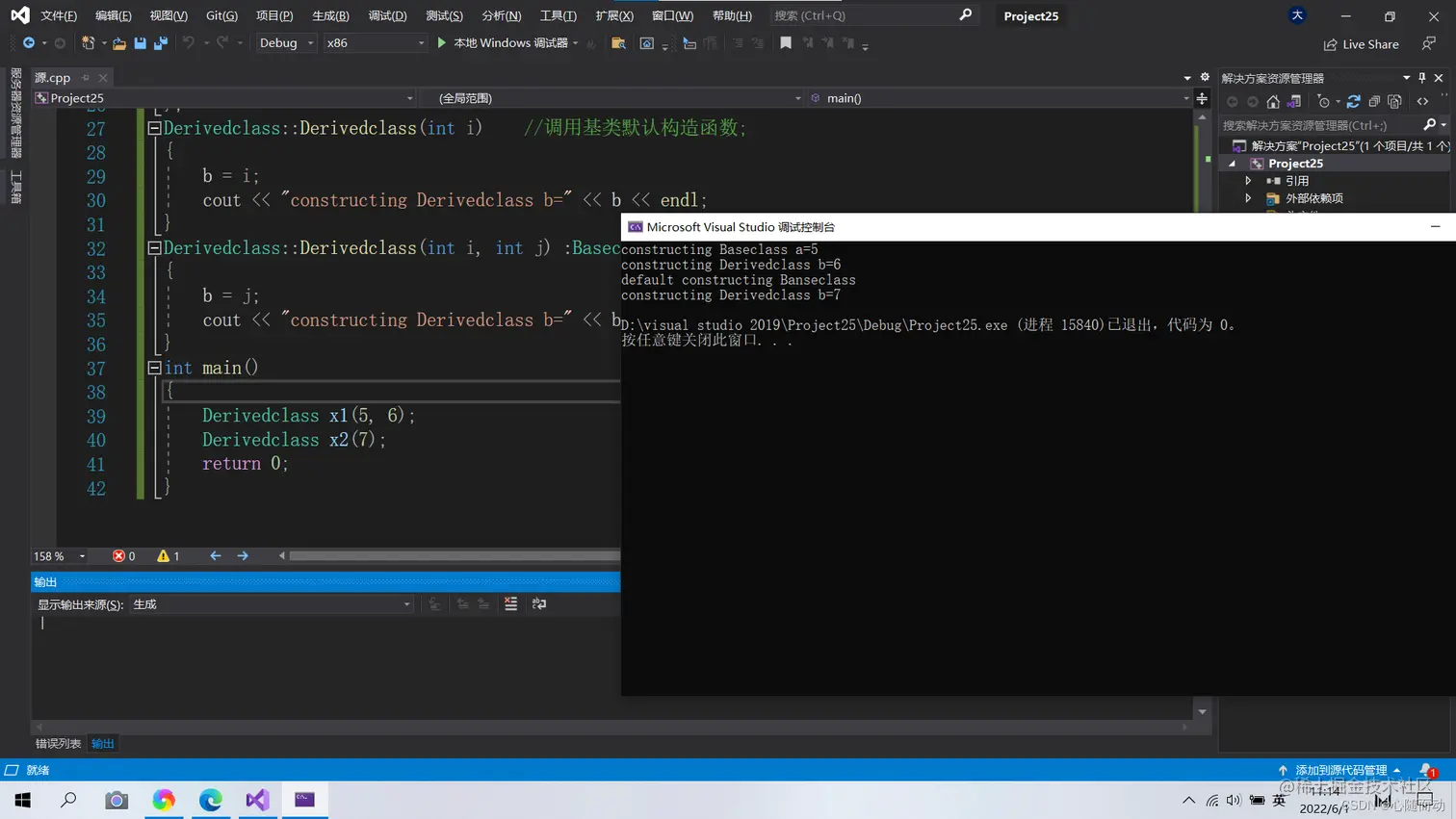Open the 视图(V) menu
This screenshot has height=819, width=1456.
169,15
